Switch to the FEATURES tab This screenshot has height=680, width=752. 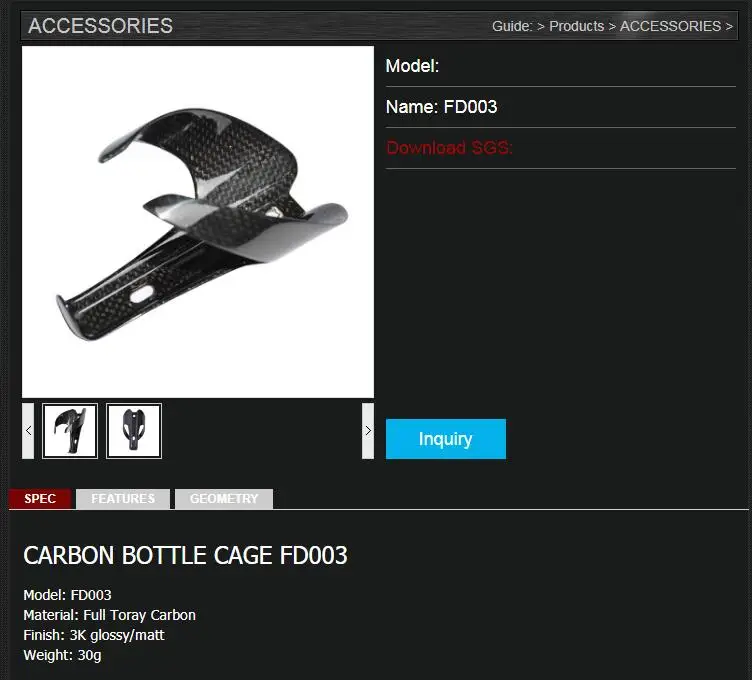123,499
